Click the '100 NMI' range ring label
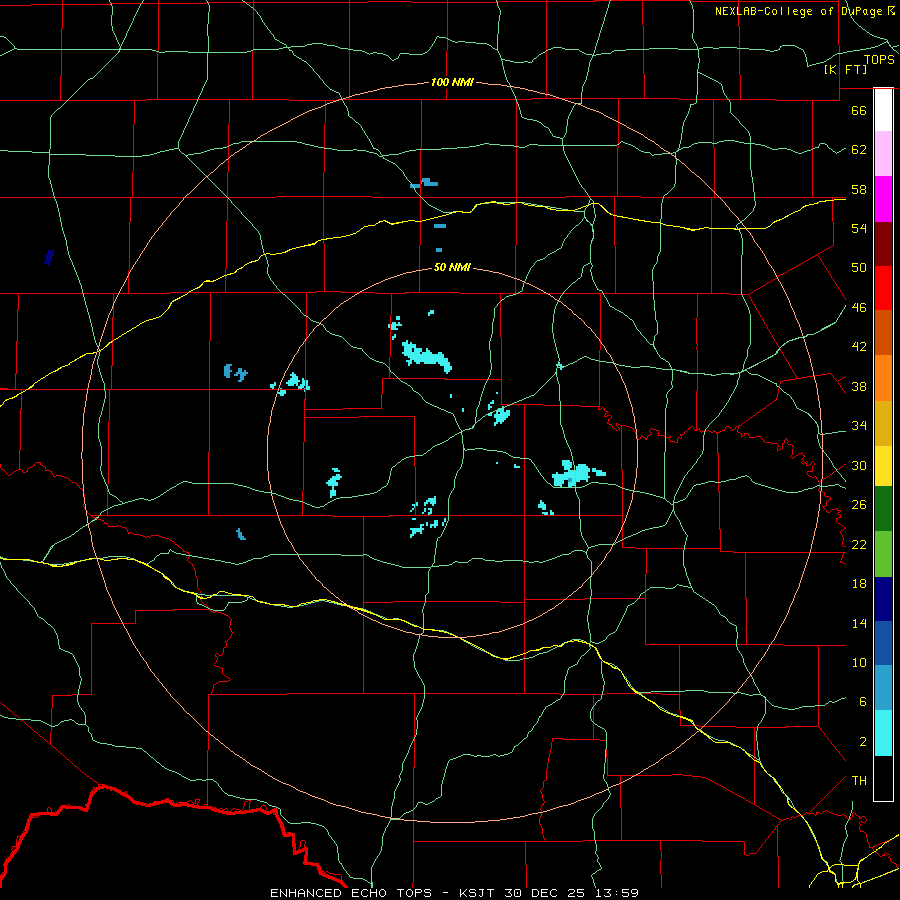 pos(452,83)
